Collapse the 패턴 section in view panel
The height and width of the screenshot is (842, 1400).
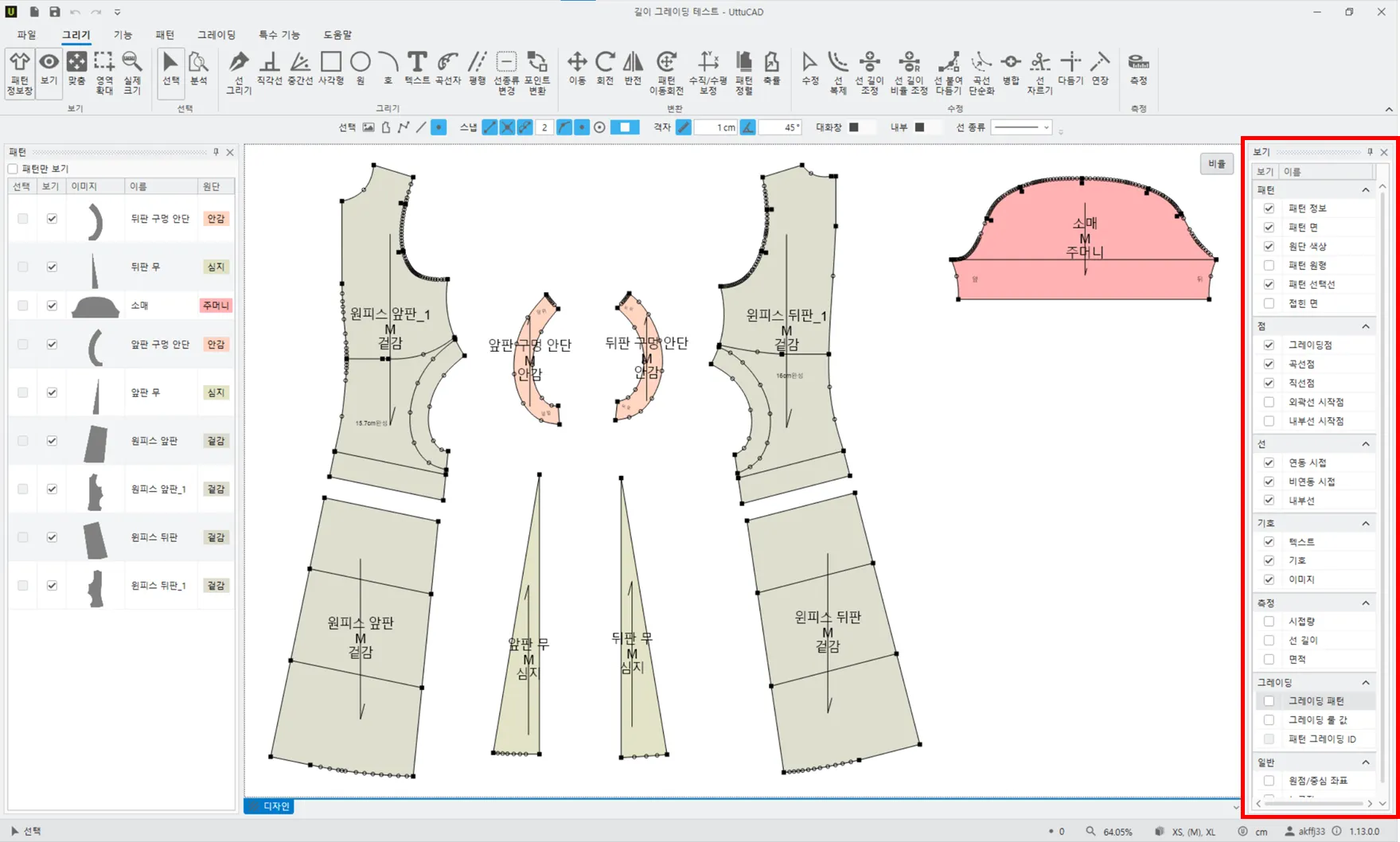tap(1366, 190)
